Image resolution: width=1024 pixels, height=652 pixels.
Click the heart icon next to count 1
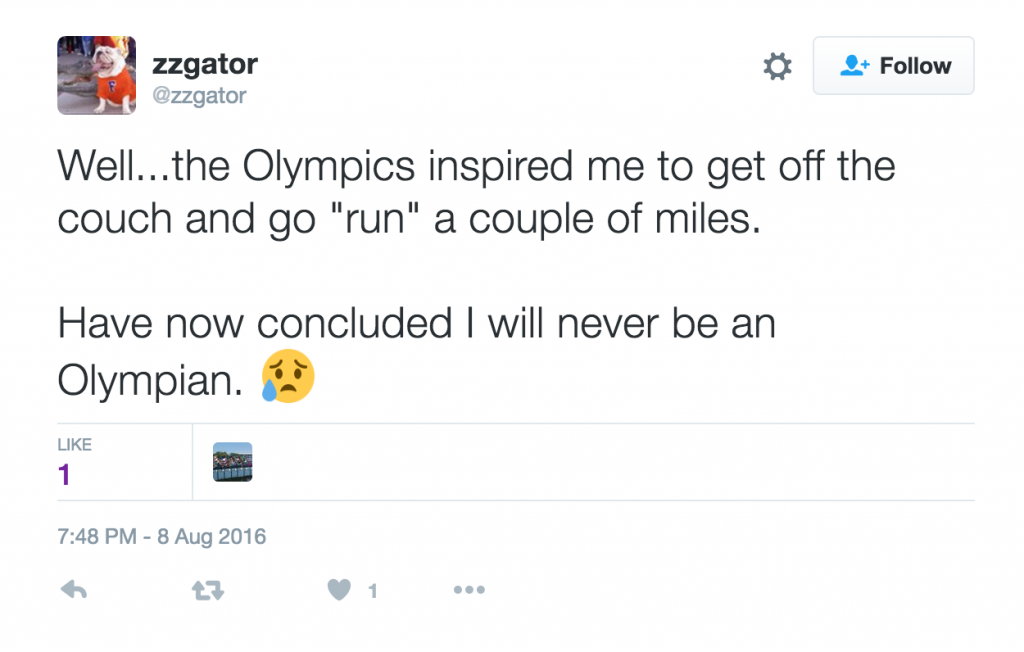[x=341, y=590]
